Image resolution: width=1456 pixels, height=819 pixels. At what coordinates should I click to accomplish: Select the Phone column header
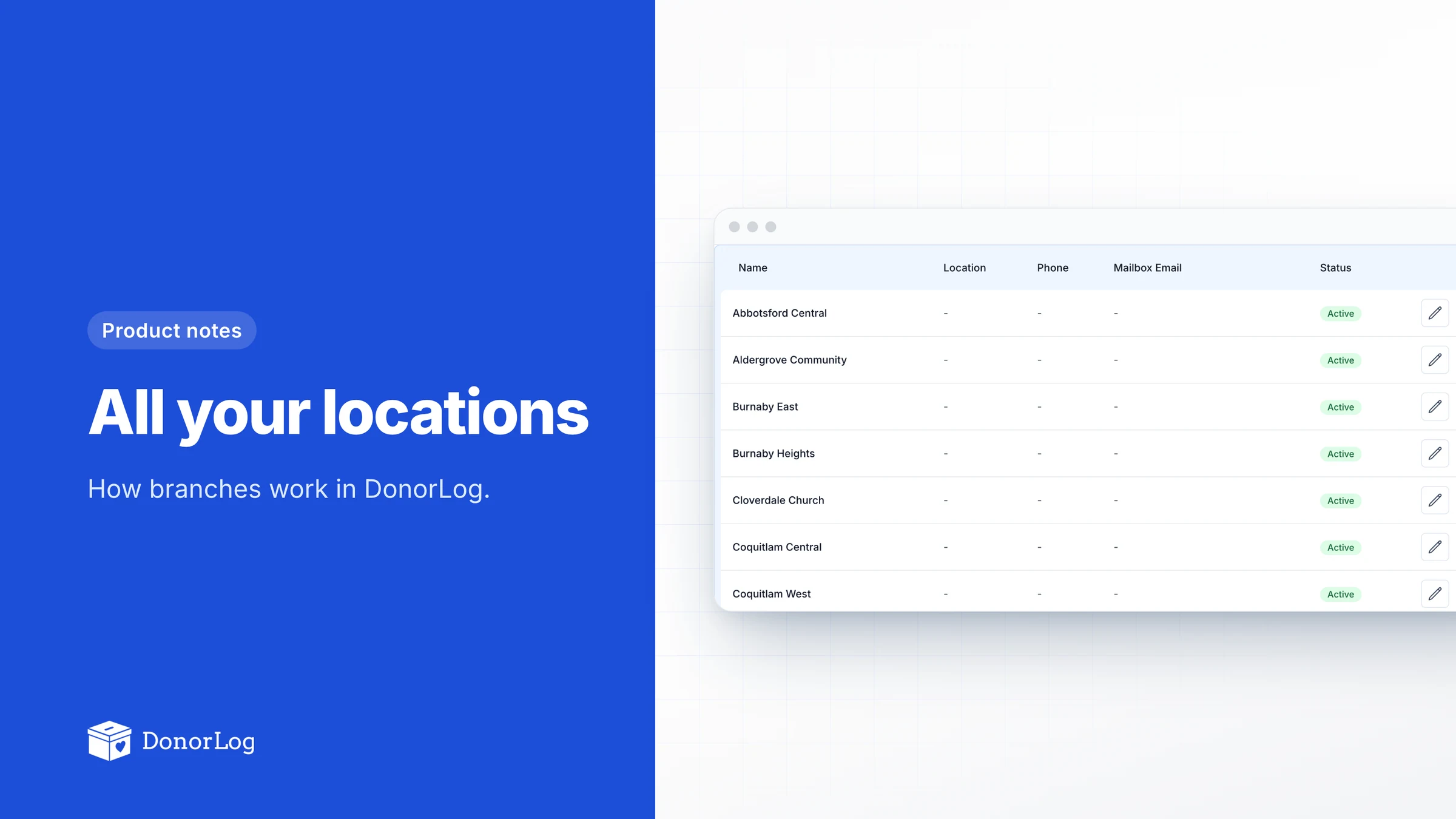click(x=1053, y=268)
